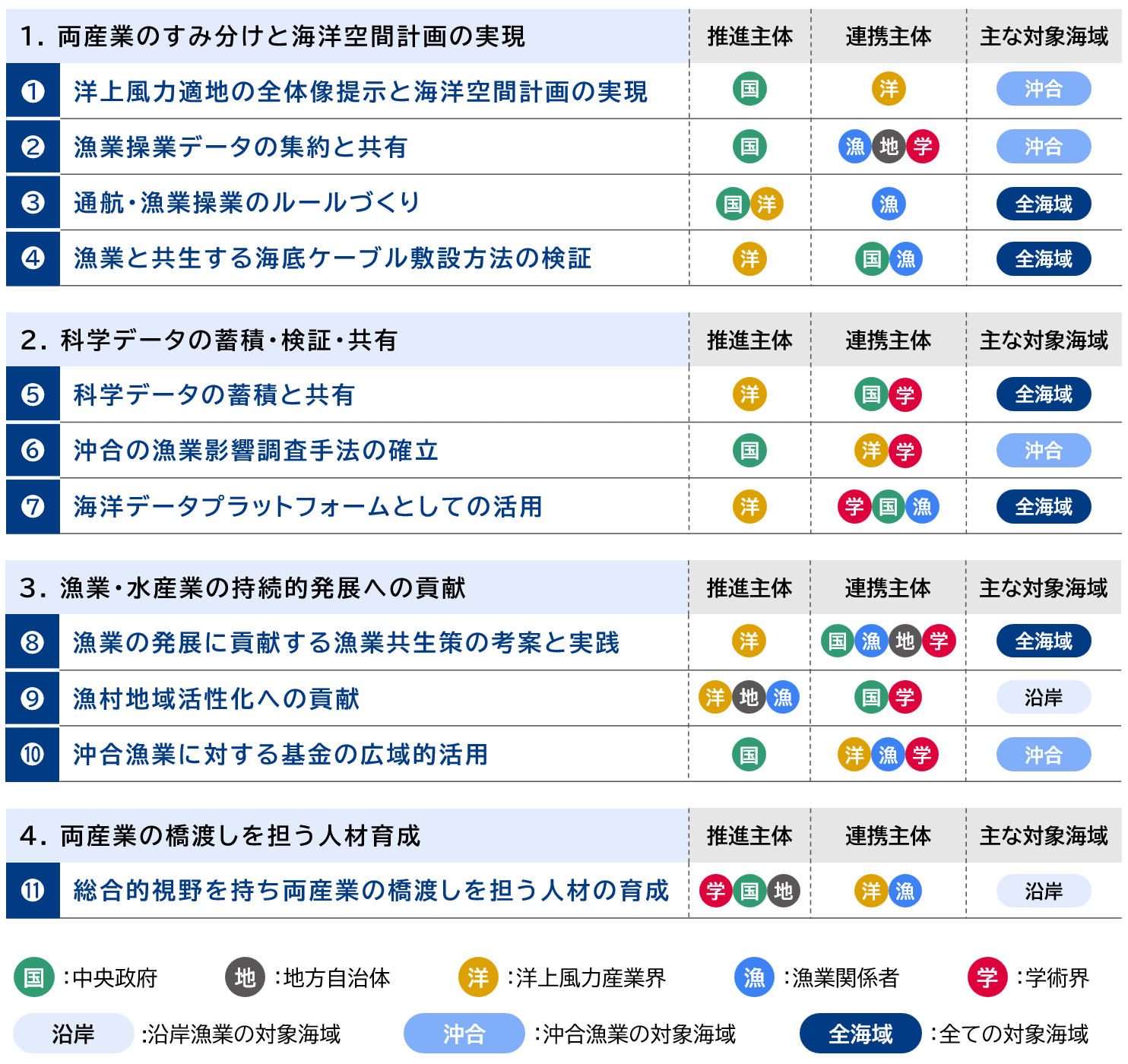1128x1064 pixels.
Task: Click the red 学 icon under 推進主体 in row ⑪
Action: pos(715,891)
